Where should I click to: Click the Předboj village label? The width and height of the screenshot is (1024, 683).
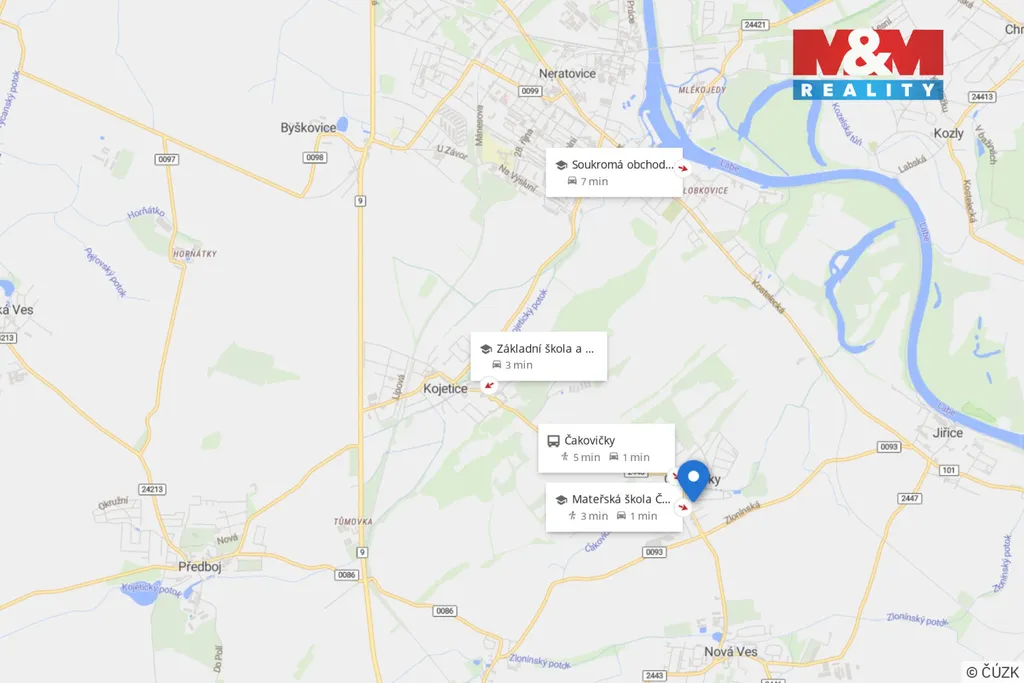tap(200, 567)
